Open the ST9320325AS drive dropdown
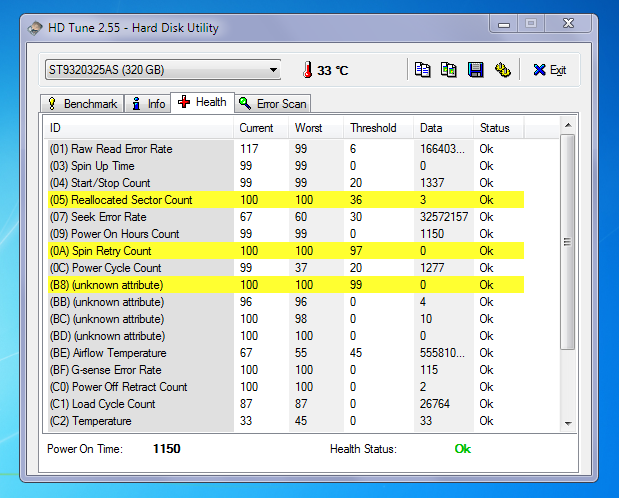 pos(163,70)
